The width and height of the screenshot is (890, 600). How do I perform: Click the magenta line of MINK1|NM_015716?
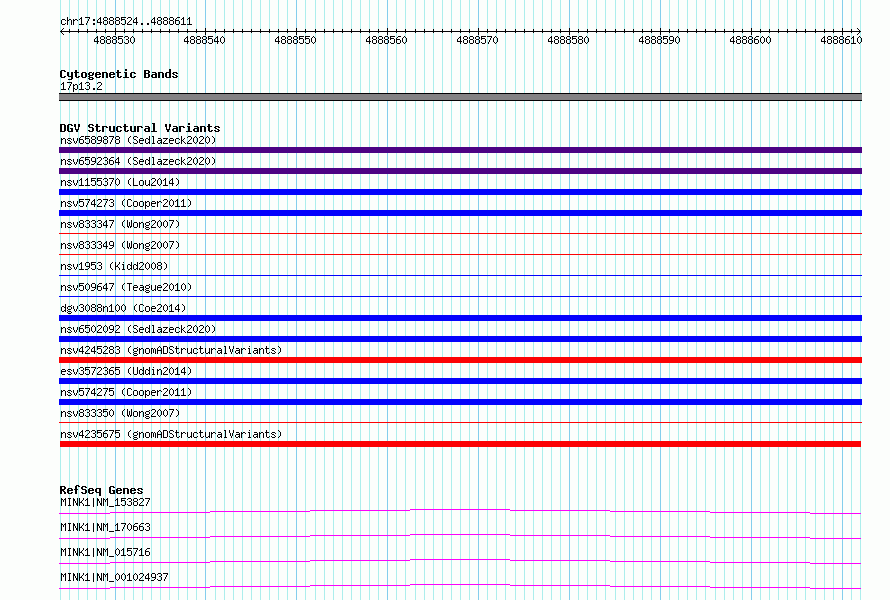point(460,560)
